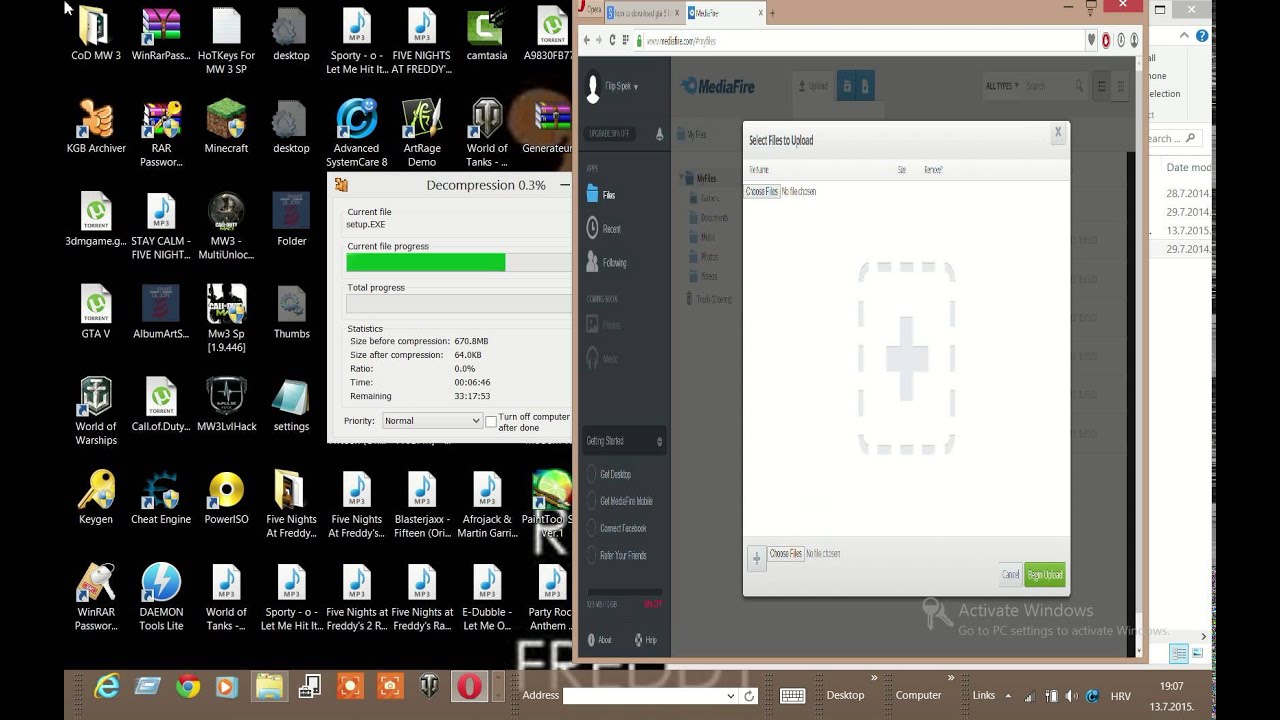
Task: Click the MediaFire storage usage bar
Action: [624, 593]
